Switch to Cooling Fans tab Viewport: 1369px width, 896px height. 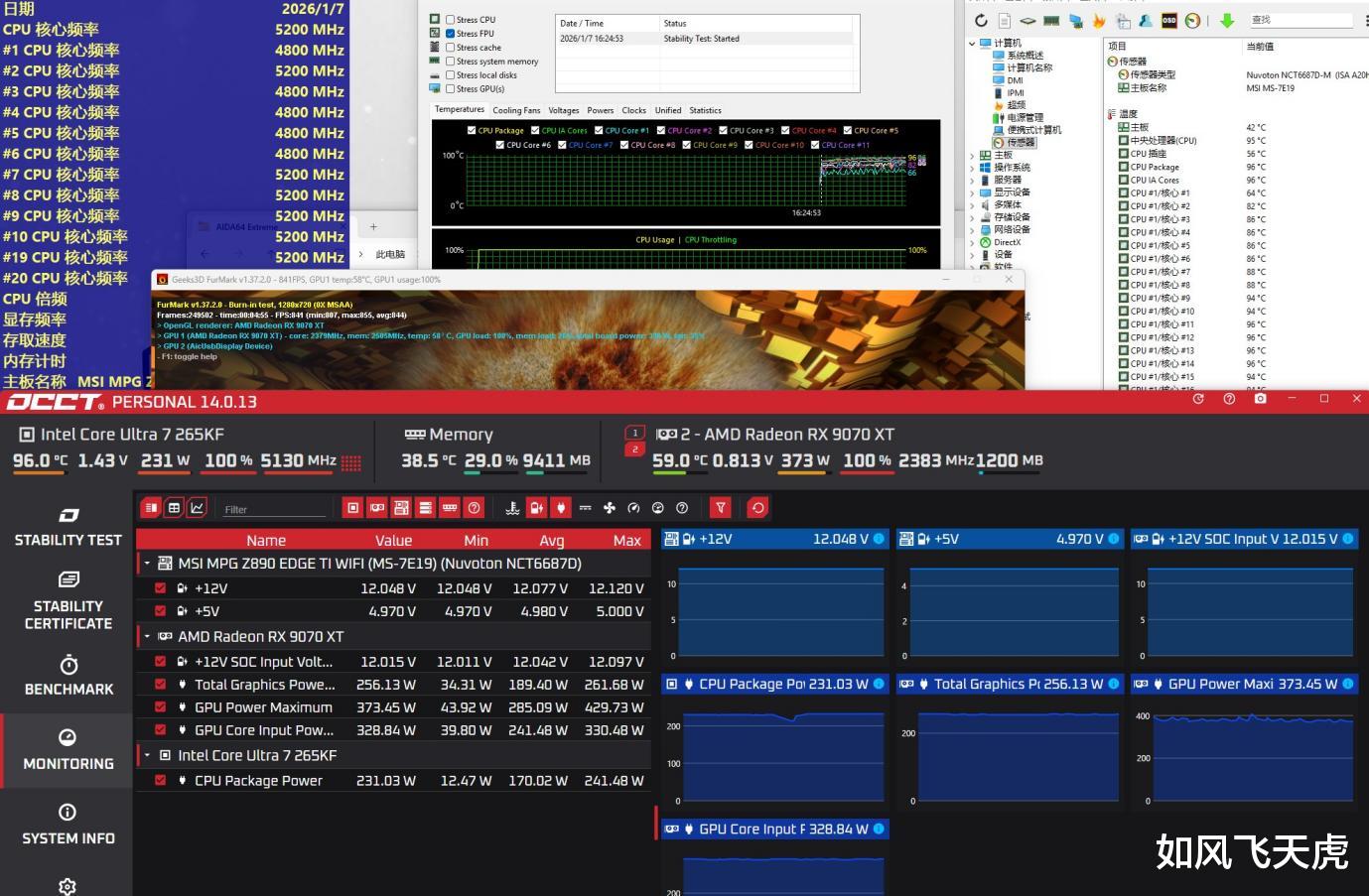516,110
